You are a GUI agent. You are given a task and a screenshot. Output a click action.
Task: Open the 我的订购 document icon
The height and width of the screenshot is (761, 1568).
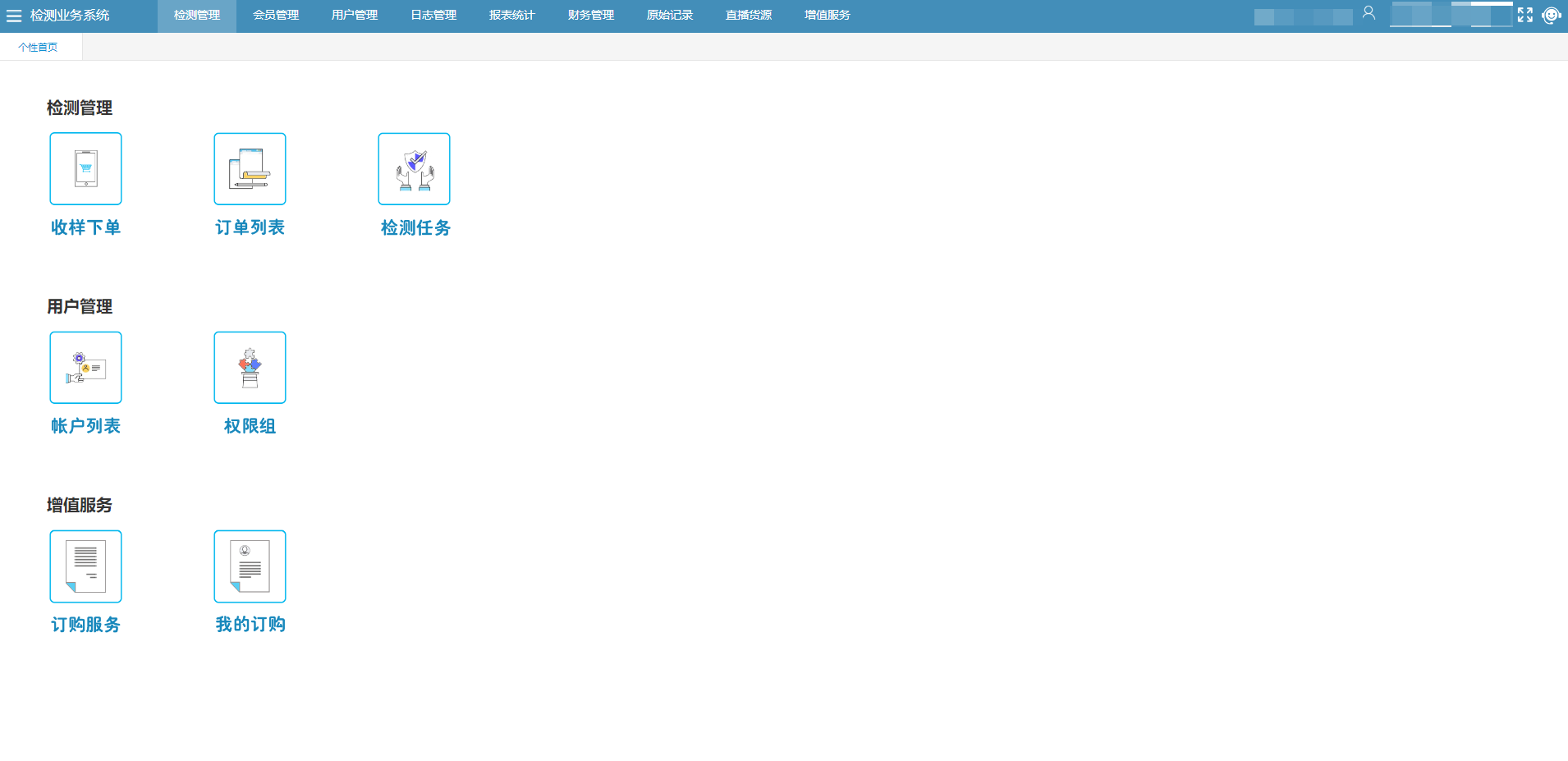250,566
